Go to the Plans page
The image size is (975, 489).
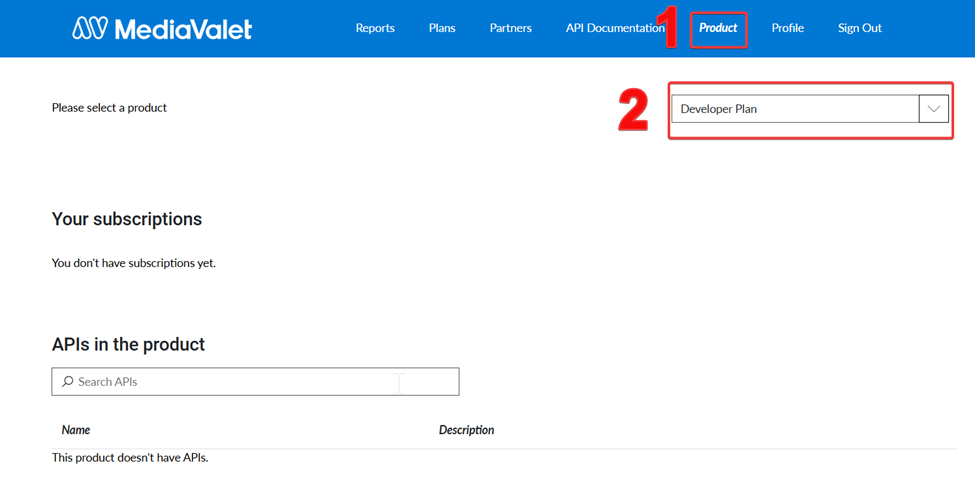(x=442, y=28)
